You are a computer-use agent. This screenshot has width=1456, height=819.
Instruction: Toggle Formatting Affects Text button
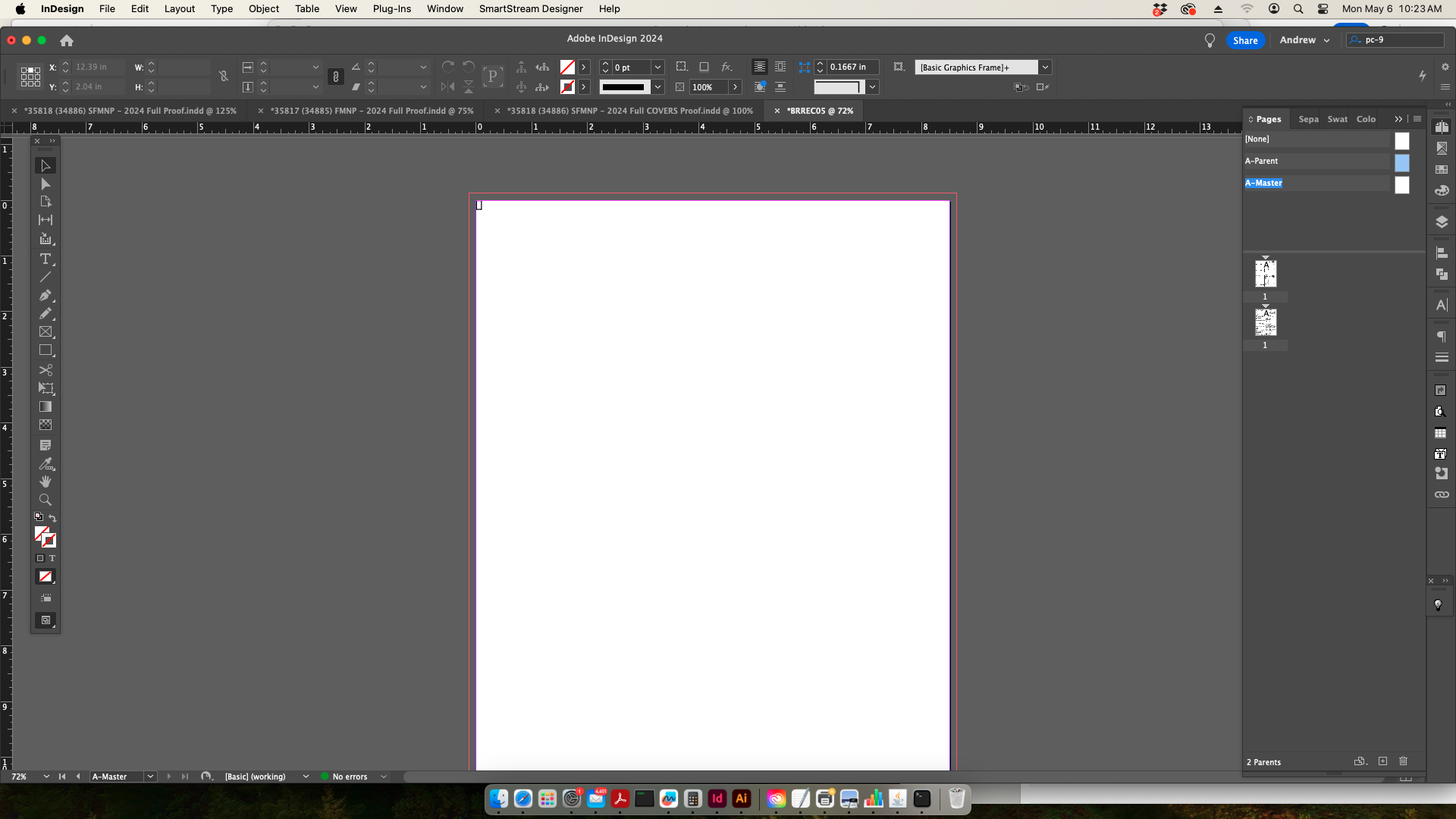click(52, 558)
